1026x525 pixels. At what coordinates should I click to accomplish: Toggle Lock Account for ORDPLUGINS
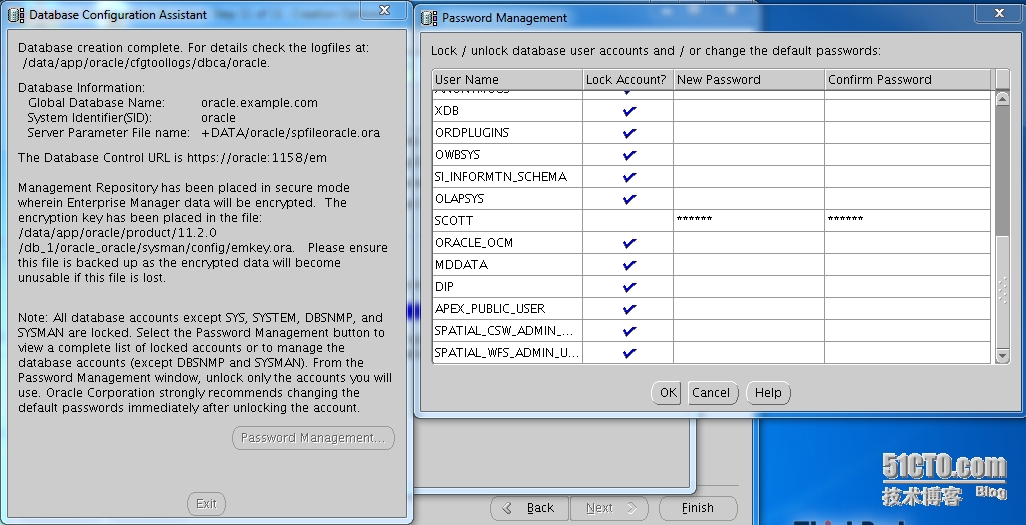coord(629,133)
